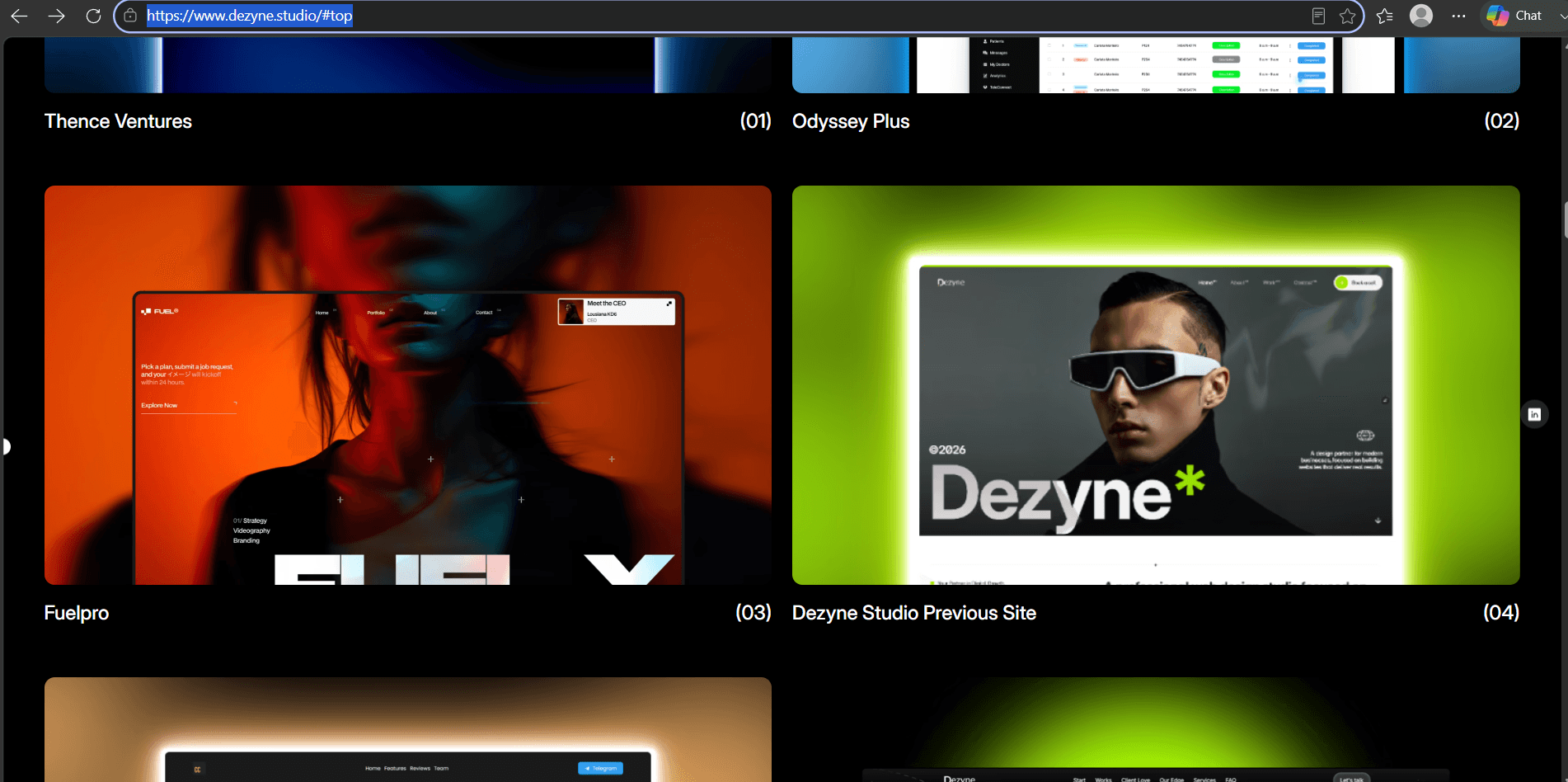1568x782 pixels.
Task: Open the immersive reader view
Action: pos(1318,16)
